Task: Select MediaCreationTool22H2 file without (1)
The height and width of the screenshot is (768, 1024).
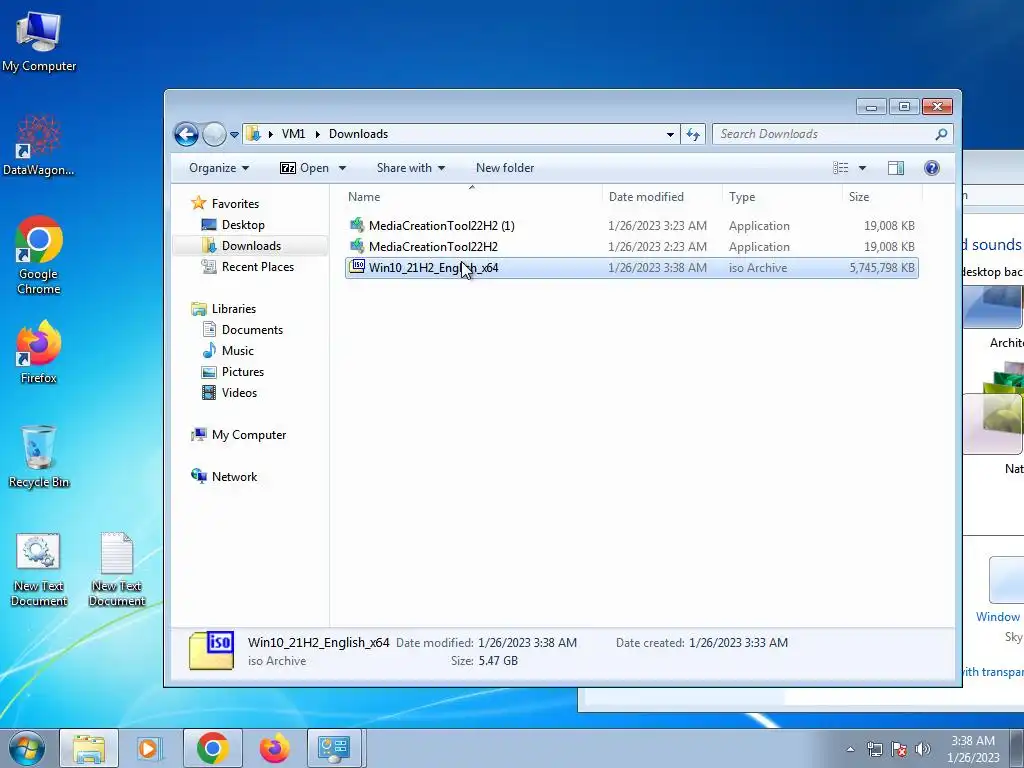Action: (x=433, y=247)
